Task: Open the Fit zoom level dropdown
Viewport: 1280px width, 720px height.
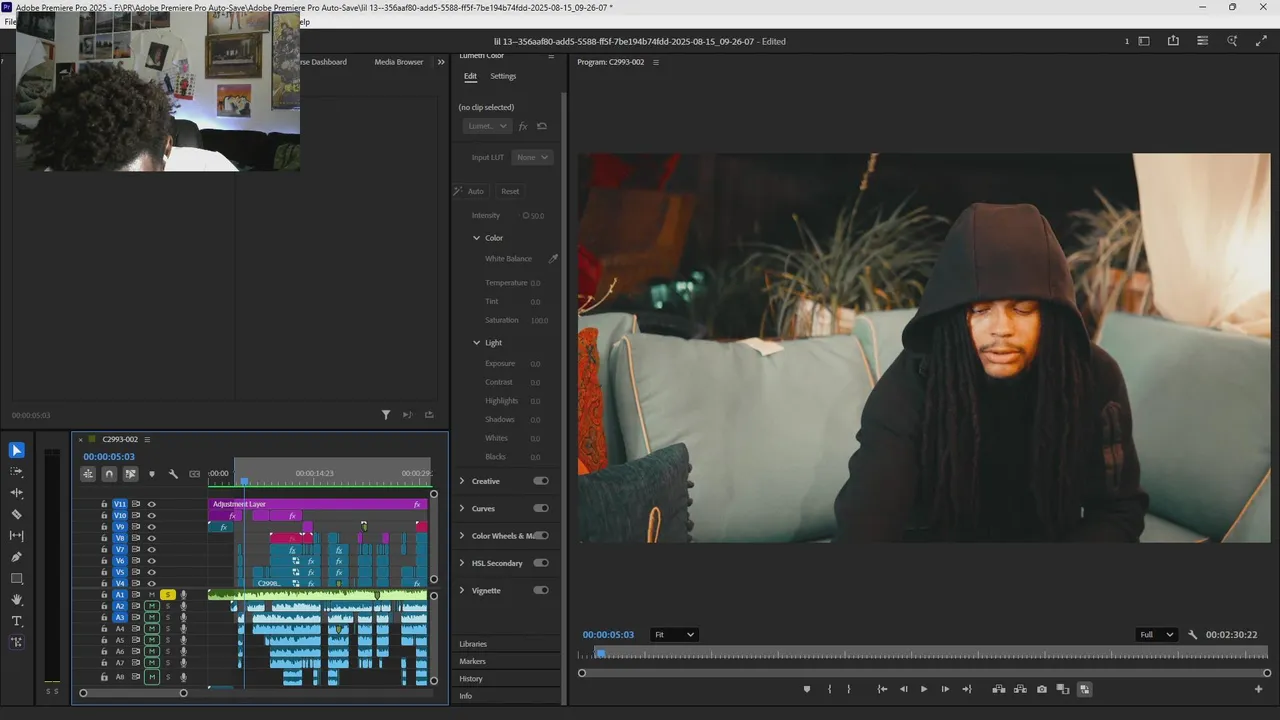Action: (x=674, y=635)
